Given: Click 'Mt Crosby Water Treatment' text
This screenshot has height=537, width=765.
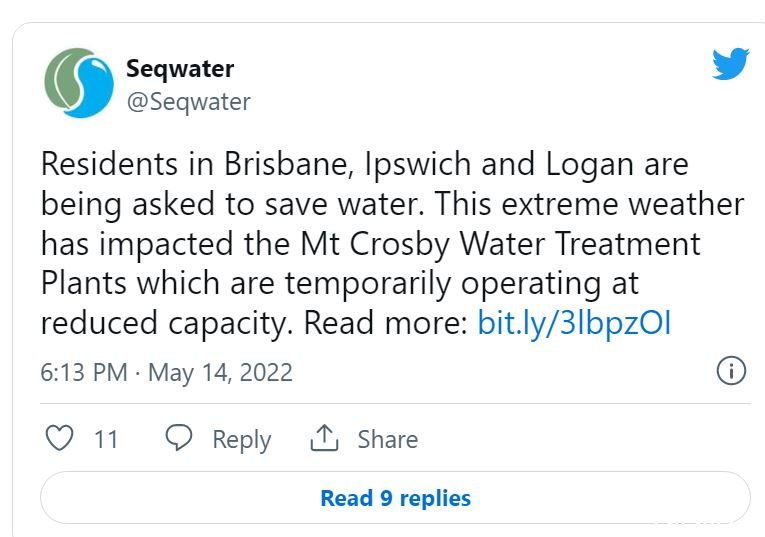Looking at the screenshot, I should (501, 243).
